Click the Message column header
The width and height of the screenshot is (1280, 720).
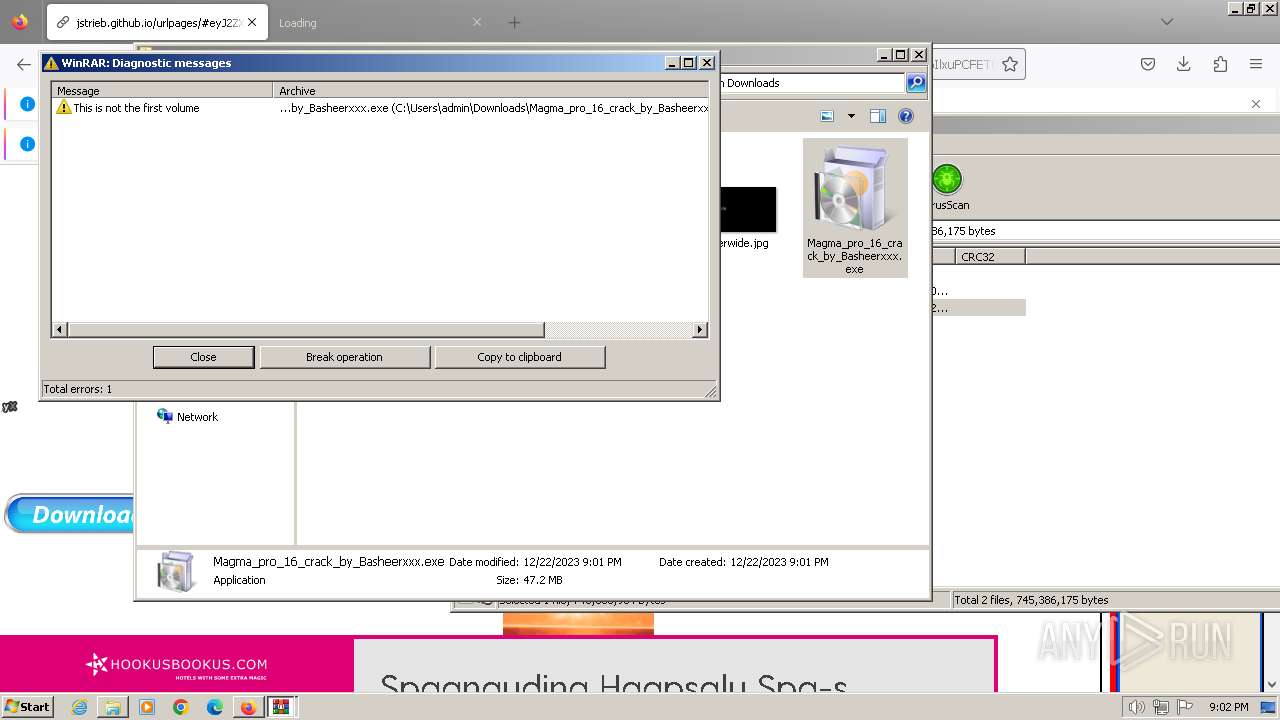coord(162,91)
